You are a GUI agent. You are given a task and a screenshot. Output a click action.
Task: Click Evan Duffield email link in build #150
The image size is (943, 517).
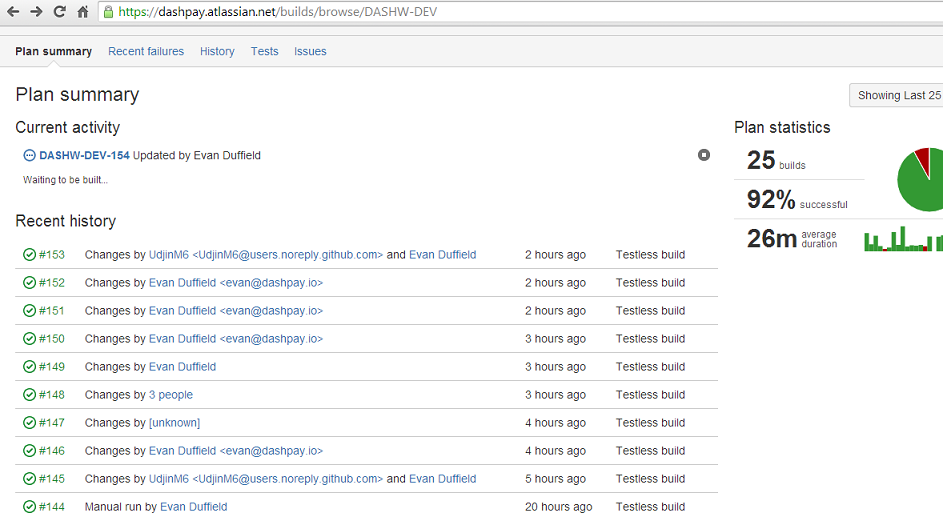pos(236,338)
